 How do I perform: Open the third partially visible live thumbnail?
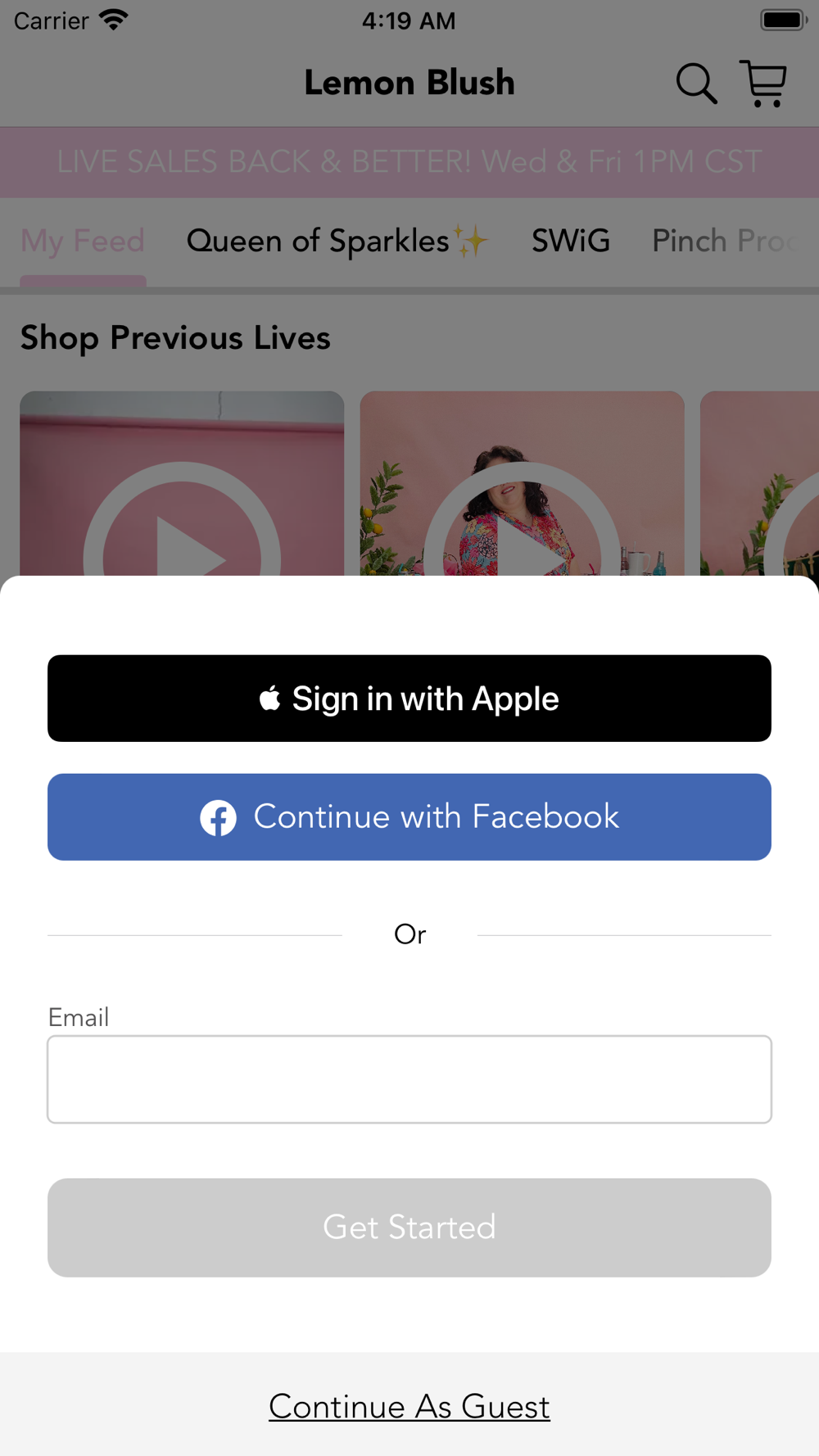pyautogui.click(x=759, y=483)
